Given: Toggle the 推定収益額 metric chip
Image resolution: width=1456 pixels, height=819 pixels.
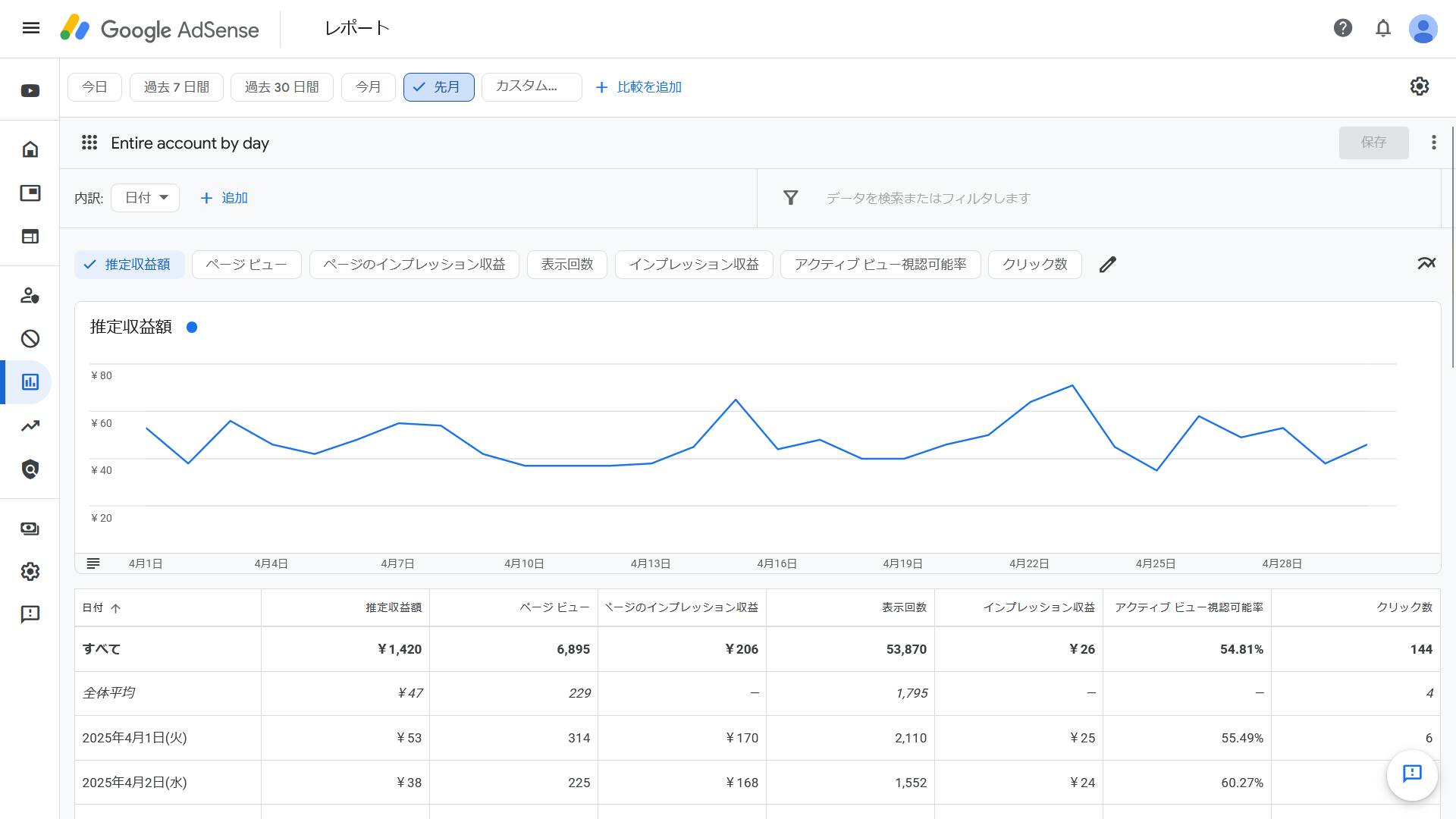Looking at the screenshot, I should point(130,265).
